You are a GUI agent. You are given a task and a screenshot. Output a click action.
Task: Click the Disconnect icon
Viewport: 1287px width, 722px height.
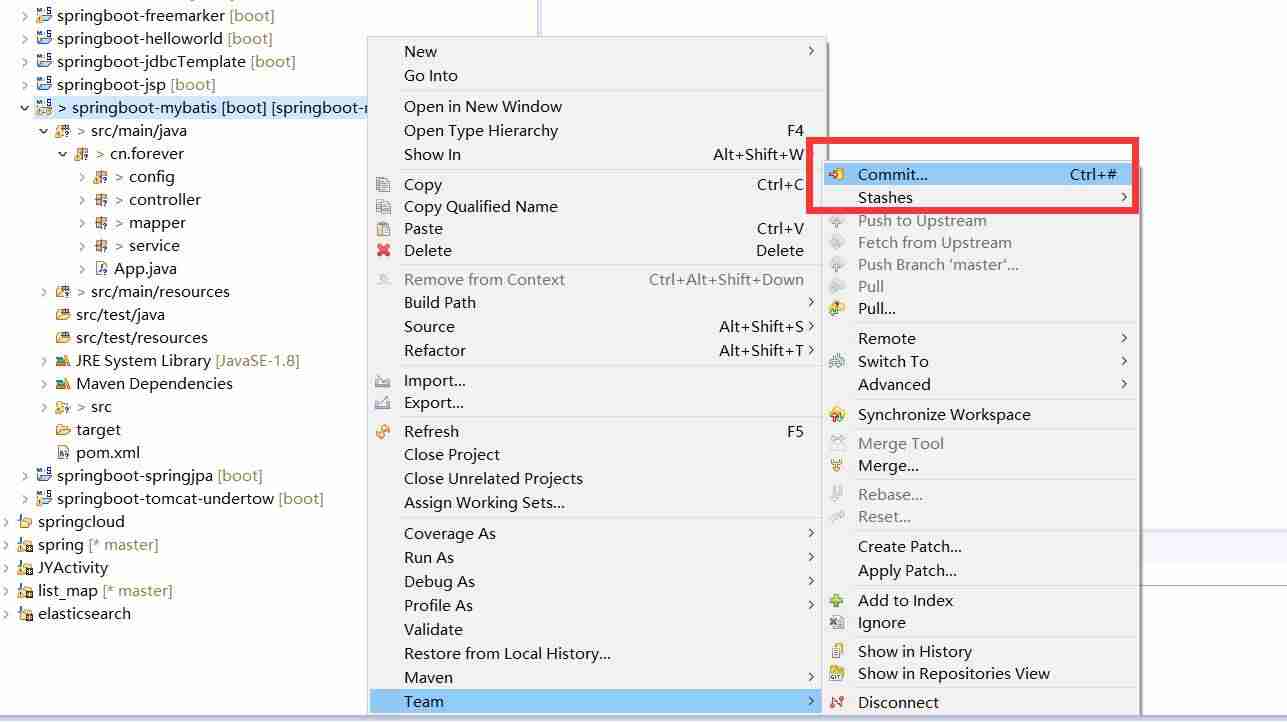tap(837, 703)
